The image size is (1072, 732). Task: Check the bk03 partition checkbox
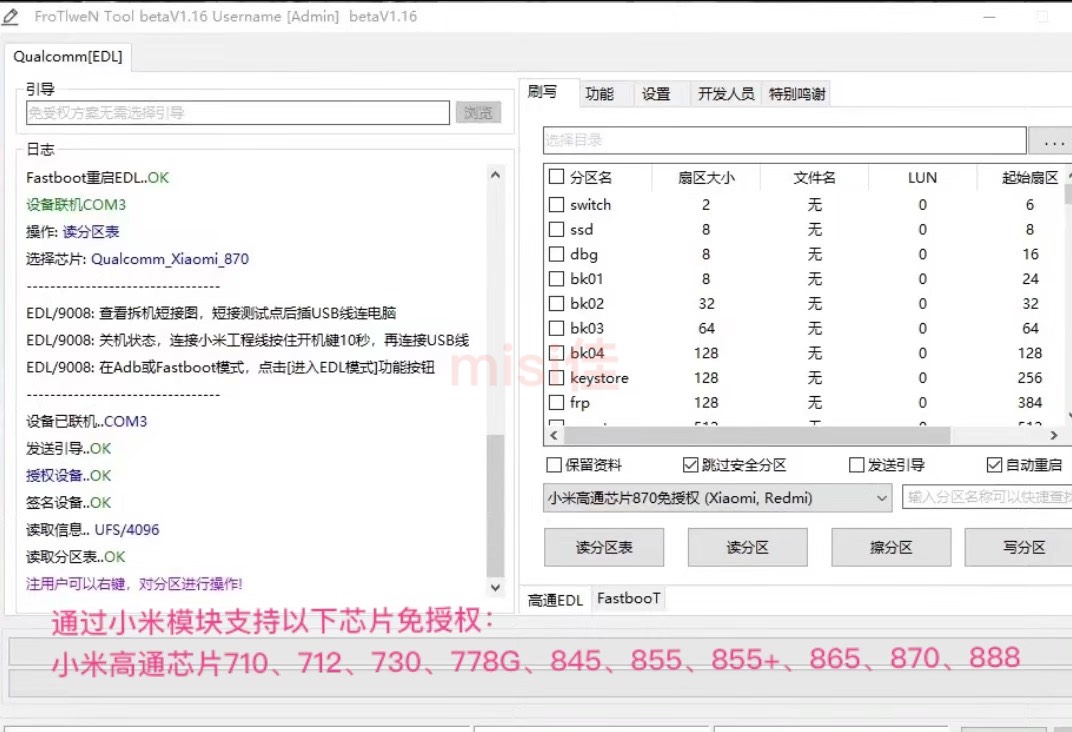(x=557, y=327)
